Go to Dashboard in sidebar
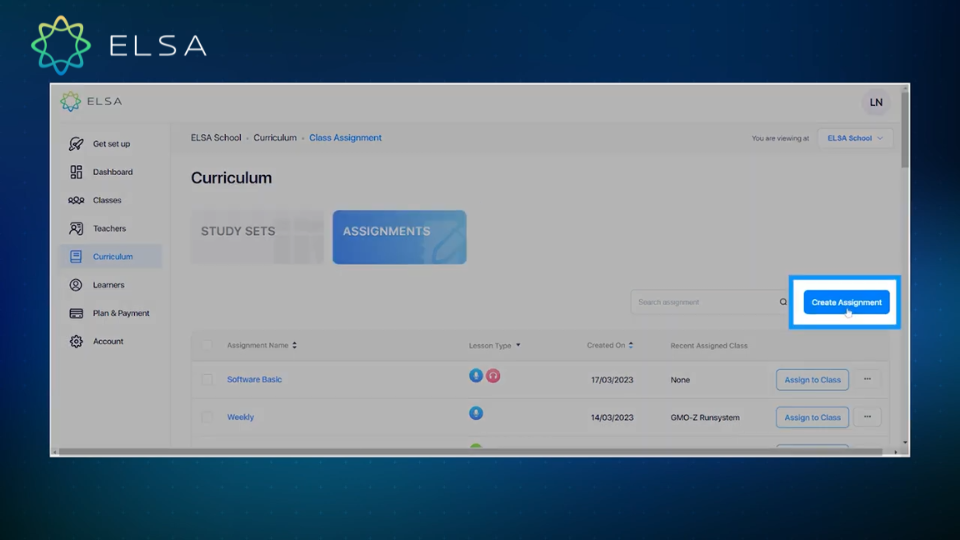The height and width of the screenshot is (540, 960). tap(111, 172)
